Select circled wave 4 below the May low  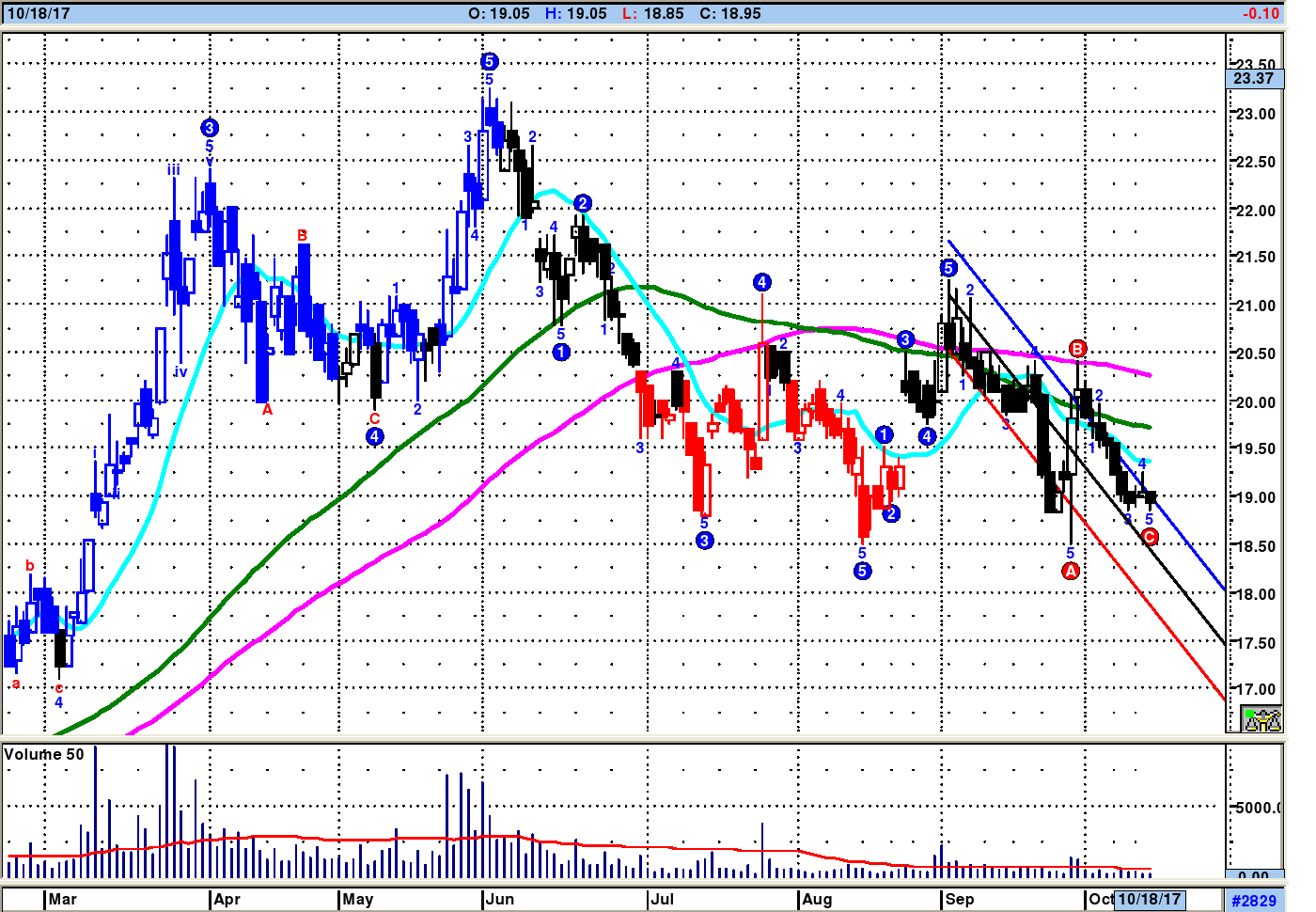click(x=375, y=436)
